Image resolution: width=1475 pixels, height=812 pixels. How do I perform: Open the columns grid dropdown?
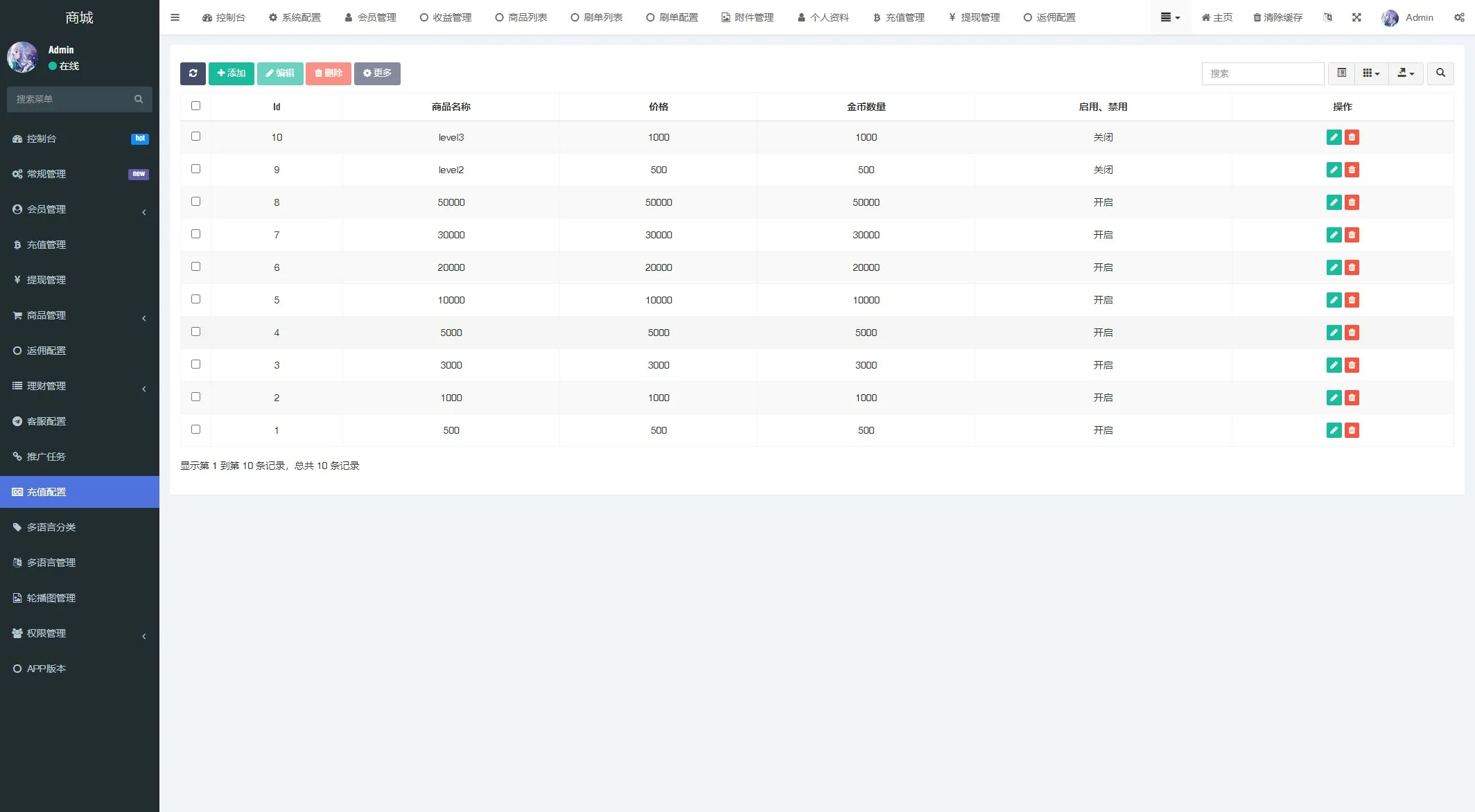[1371, 73]
